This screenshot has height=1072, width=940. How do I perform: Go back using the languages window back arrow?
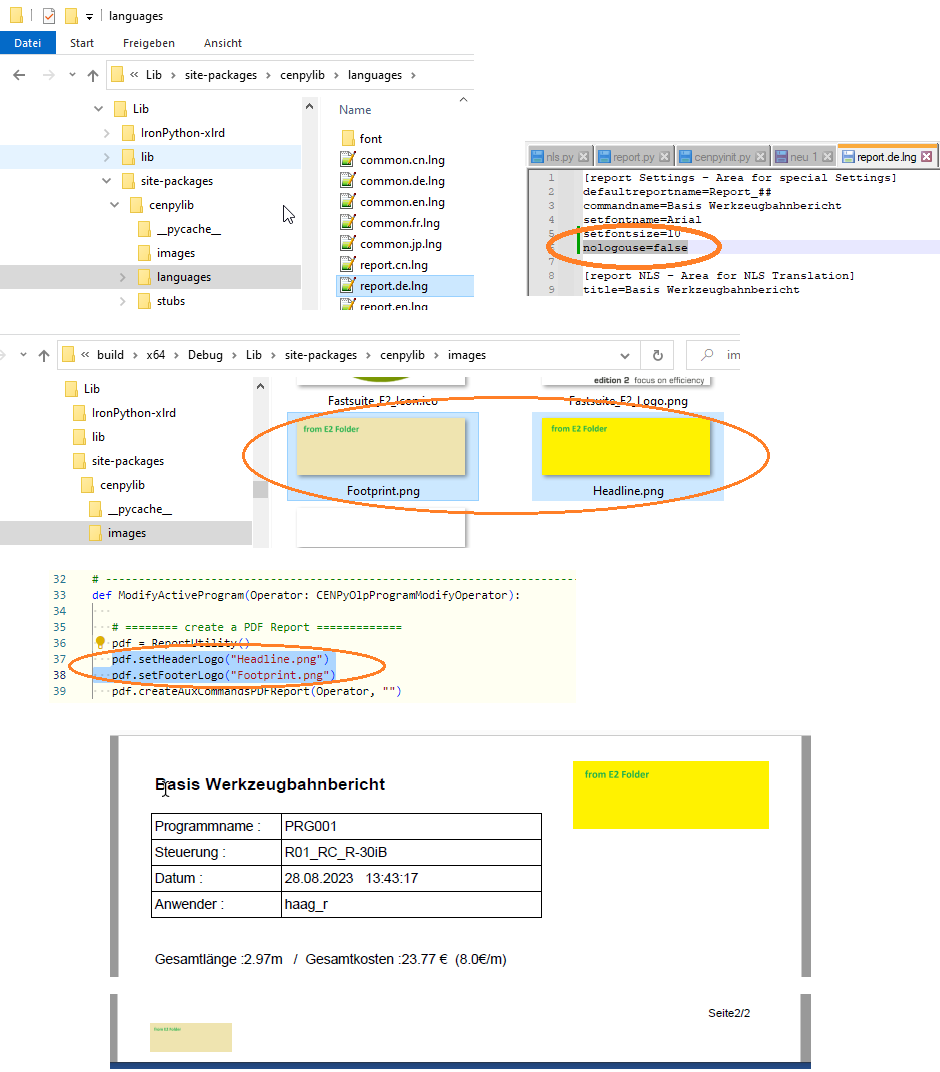pos(19,75)
